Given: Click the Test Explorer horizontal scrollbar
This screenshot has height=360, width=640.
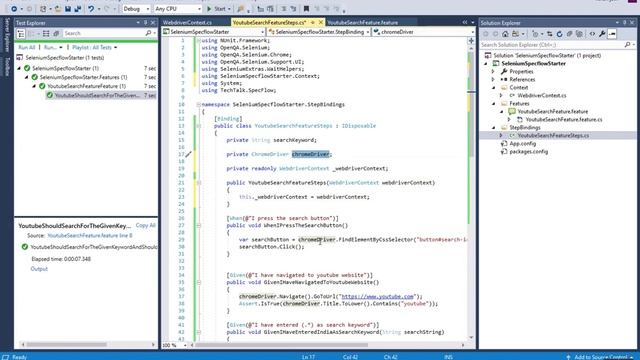Looking at the screenshot, I should coord(67,344).
